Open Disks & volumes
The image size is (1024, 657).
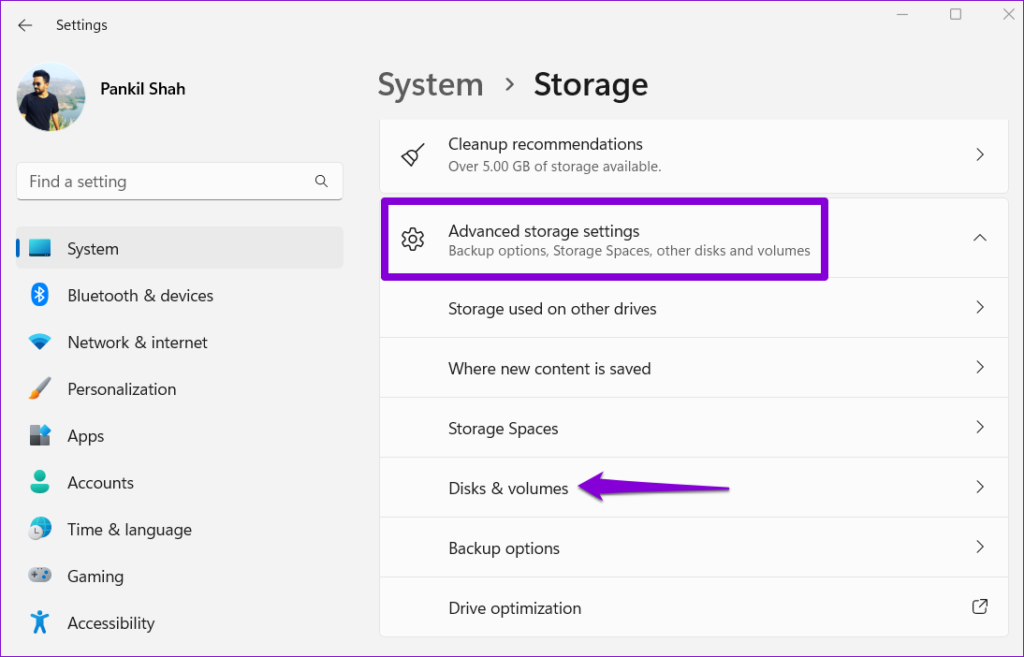click(x=694, y=487)
